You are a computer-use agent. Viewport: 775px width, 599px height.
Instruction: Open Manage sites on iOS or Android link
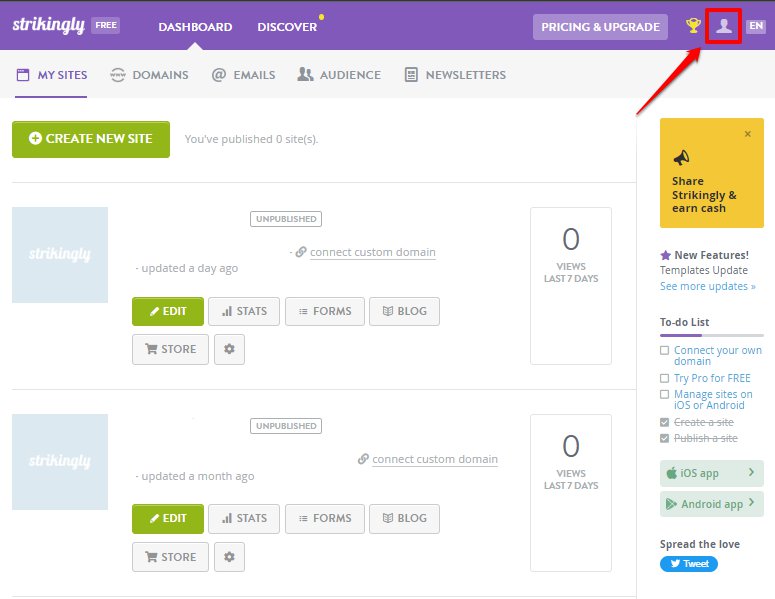(713, 400)
